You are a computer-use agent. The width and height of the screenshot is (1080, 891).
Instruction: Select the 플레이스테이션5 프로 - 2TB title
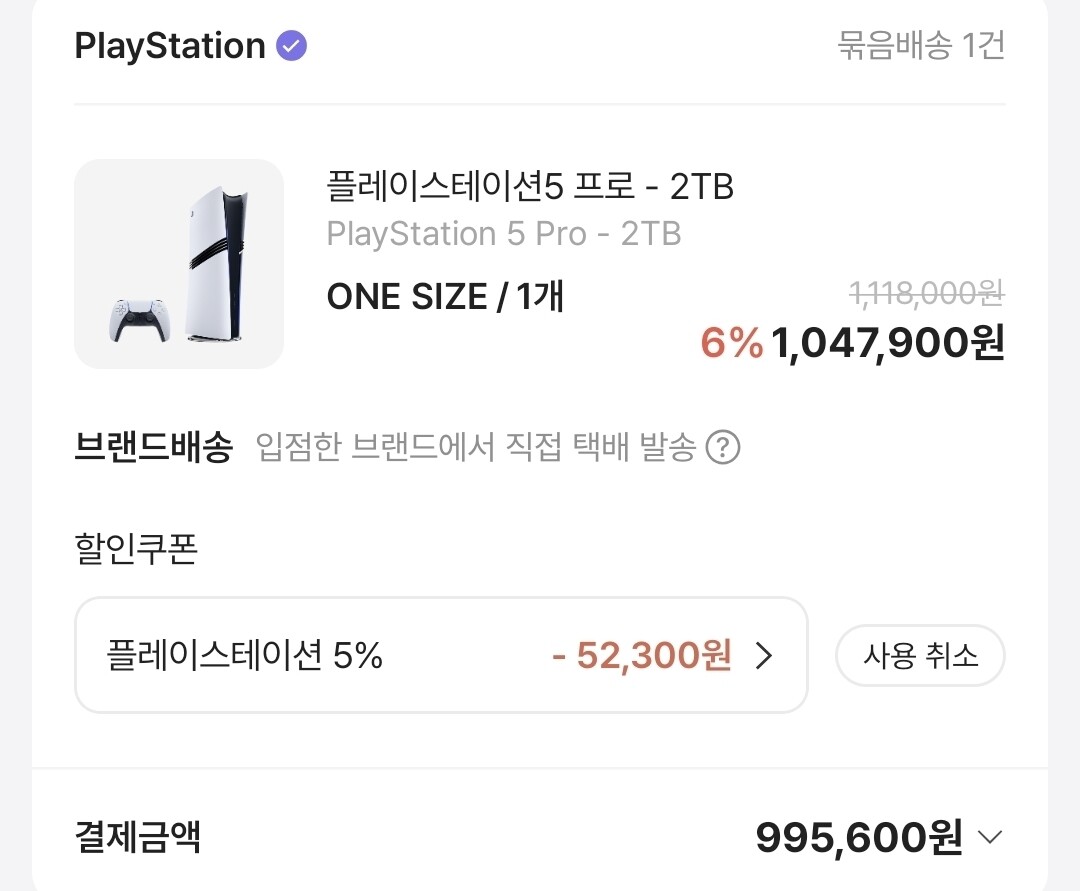click(530, 187)
